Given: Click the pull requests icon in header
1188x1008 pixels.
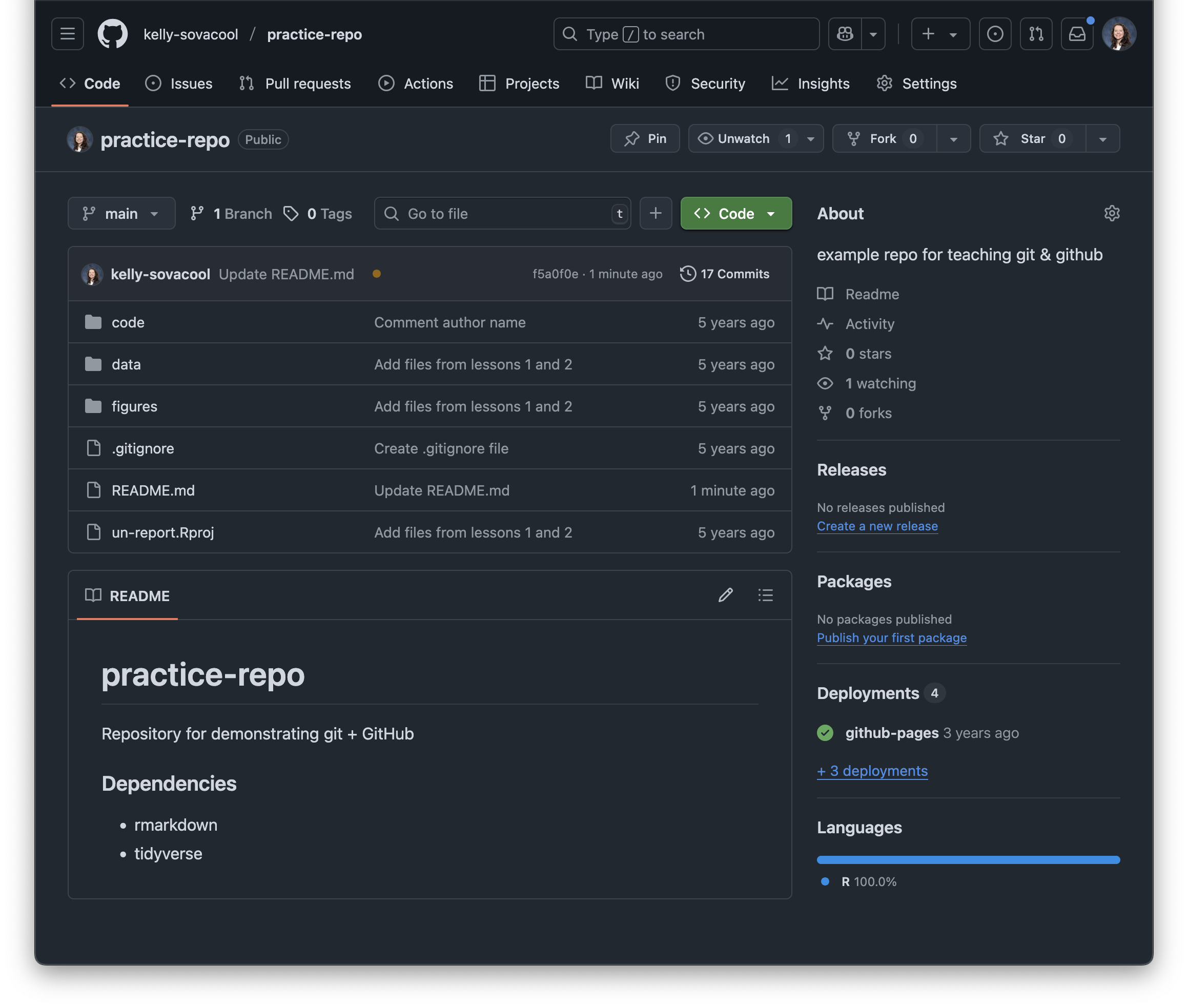Looking at the screenshot, I should [x=1036, y=34].
